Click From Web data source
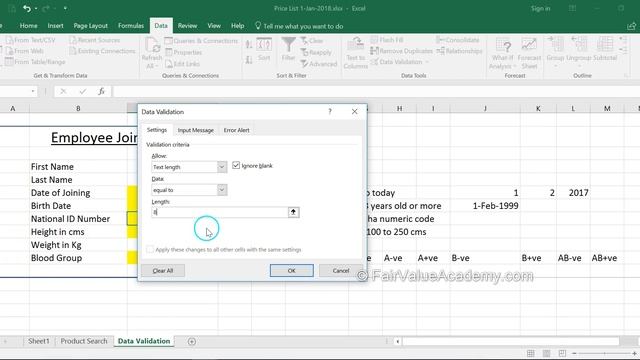Screen dimensions: 640x360 point(24,51)
